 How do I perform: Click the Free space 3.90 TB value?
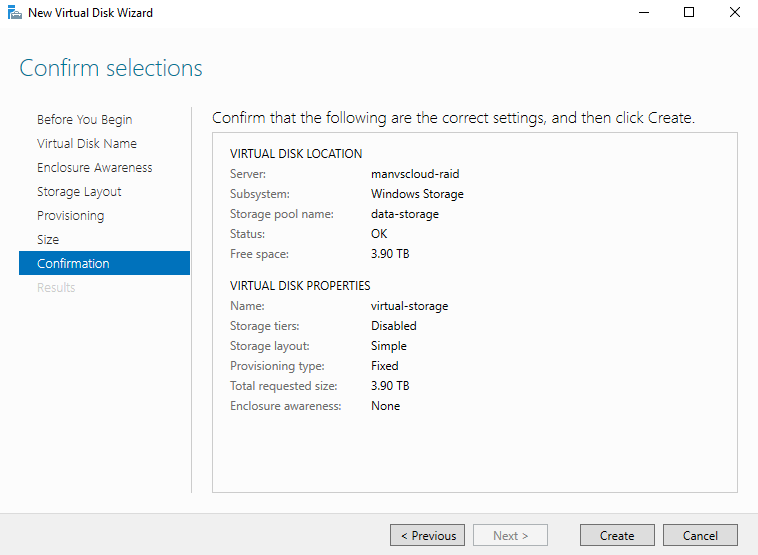point(390,253)
